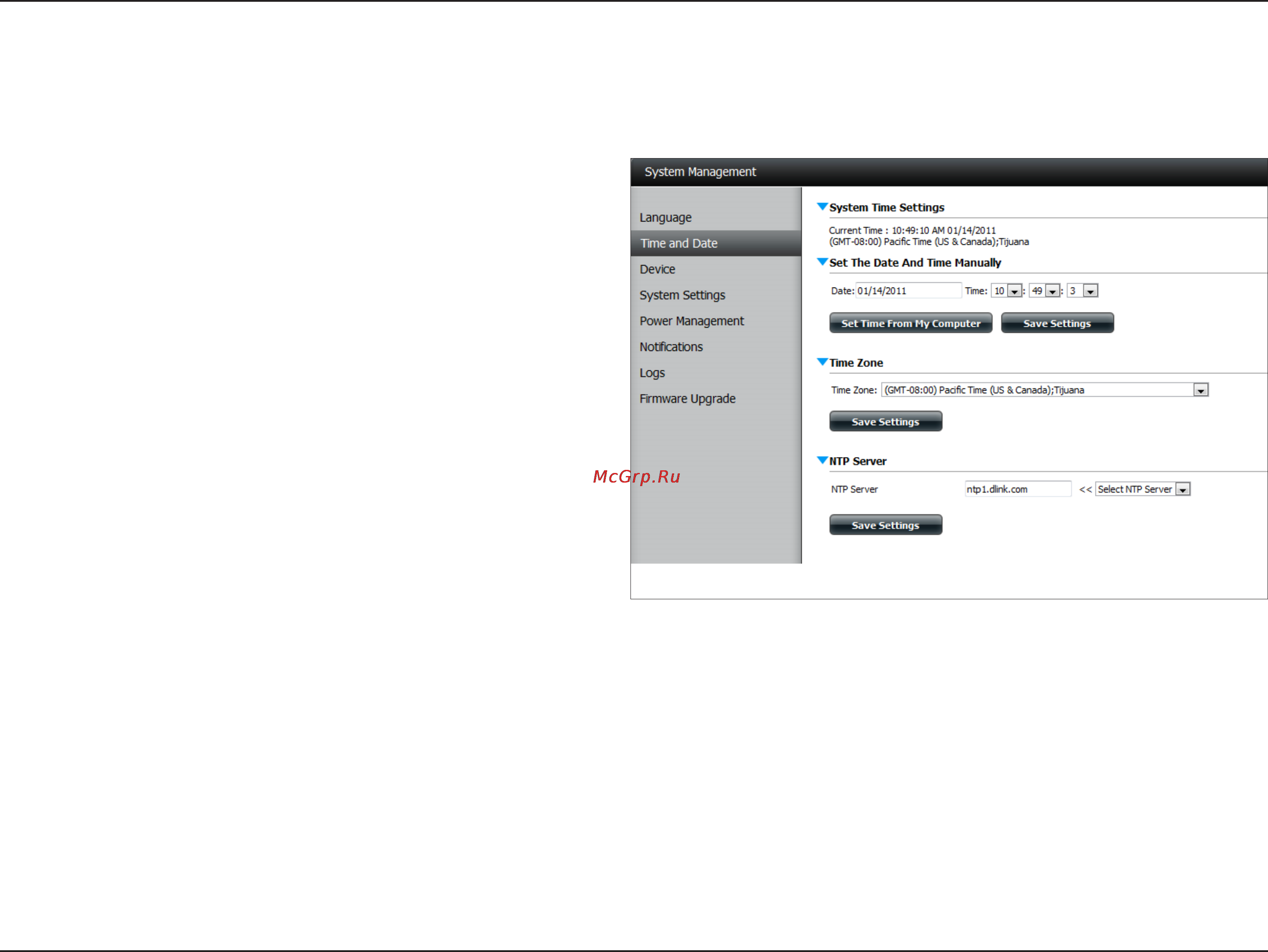This screenshot has width=1268, height=952.
Task: Save the NTP Server settings
Action: 885,526
